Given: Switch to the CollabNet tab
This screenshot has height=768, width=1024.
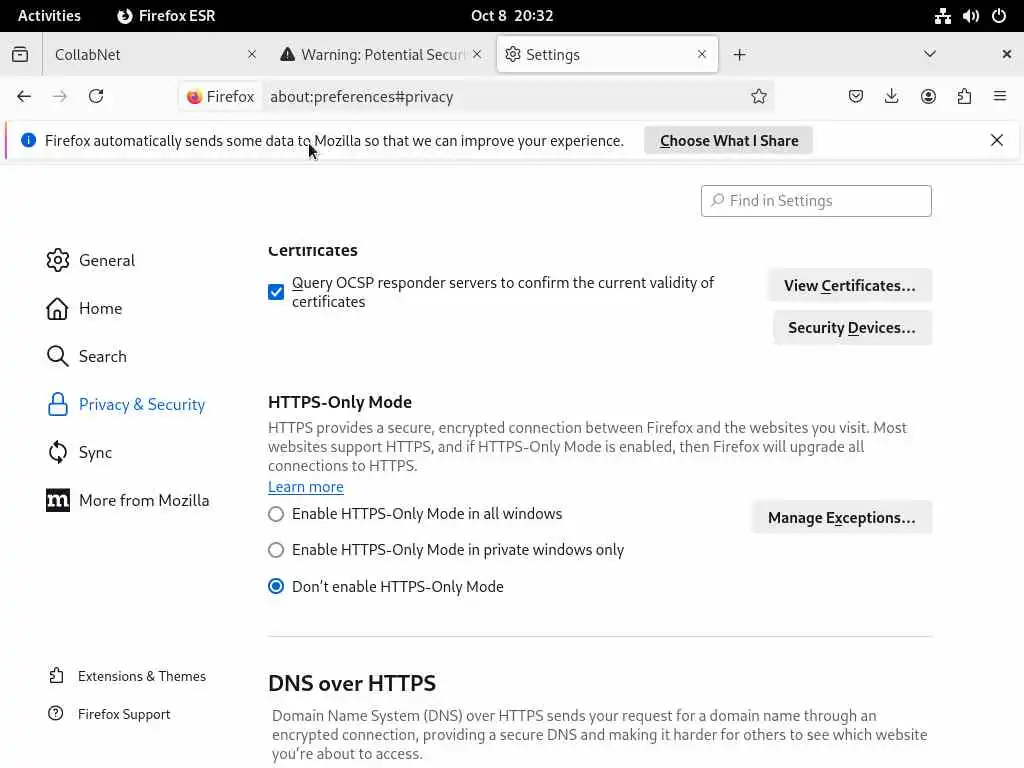Looking at the screenshot, I should 140,54.
